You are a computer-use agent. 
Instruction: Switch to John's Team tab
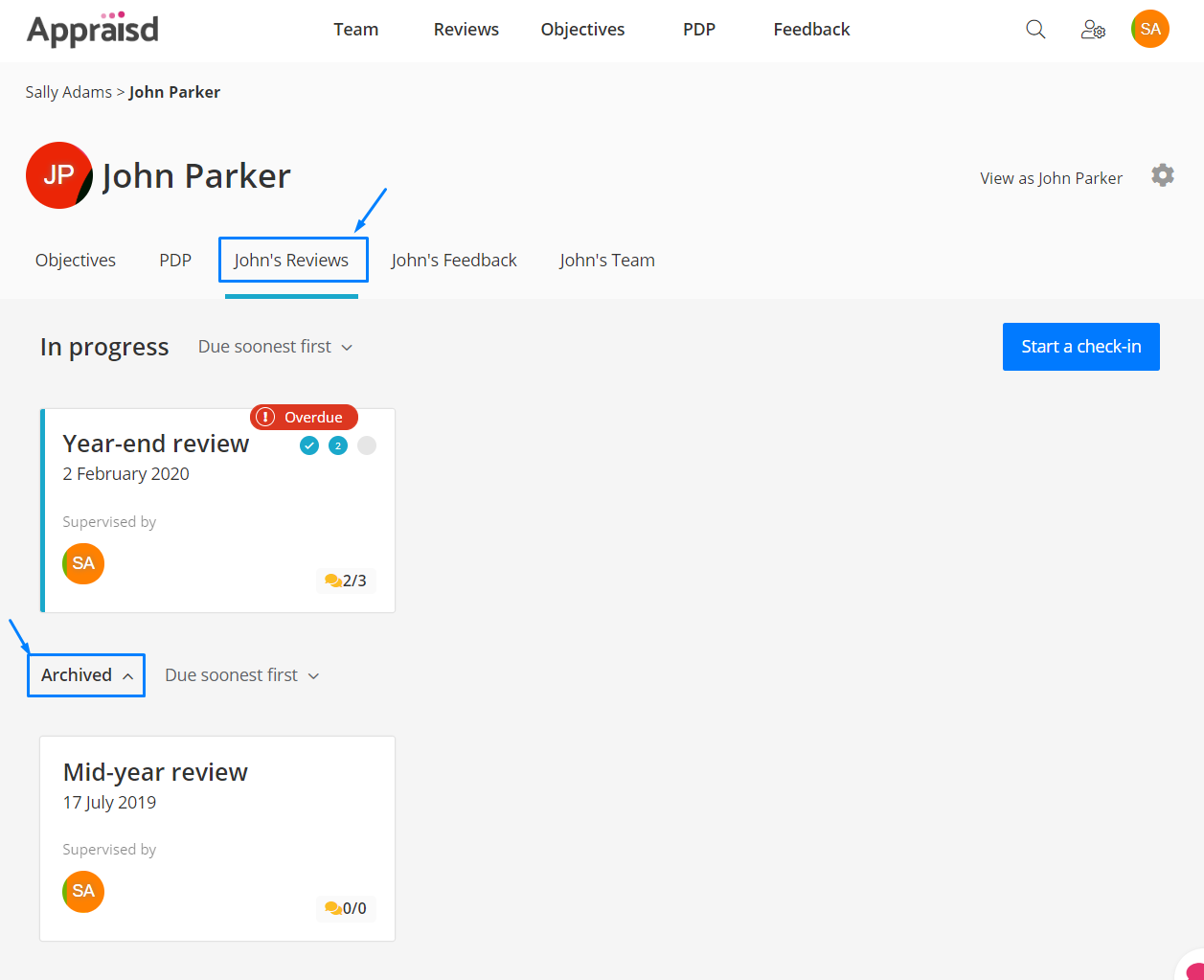click(x=607, y=261)
